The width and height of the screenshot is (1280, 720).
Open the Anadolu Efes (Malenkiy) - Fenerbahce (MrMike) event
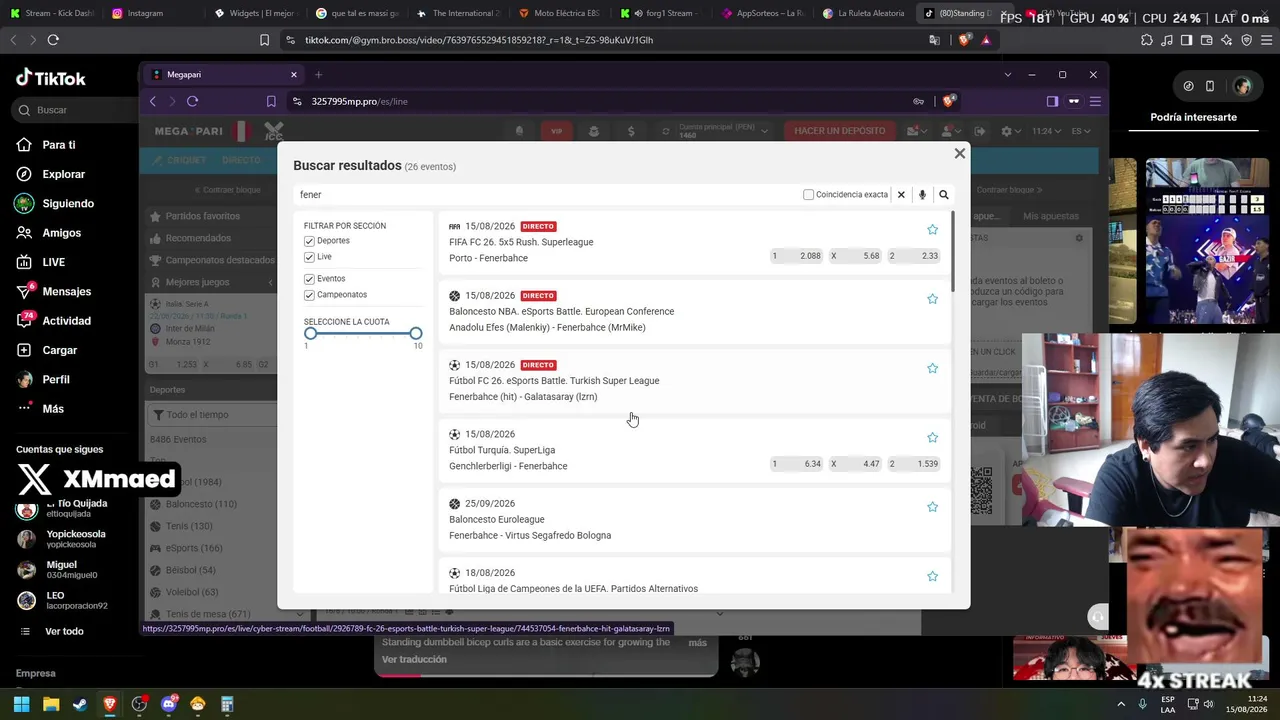(x=547, y=328)
